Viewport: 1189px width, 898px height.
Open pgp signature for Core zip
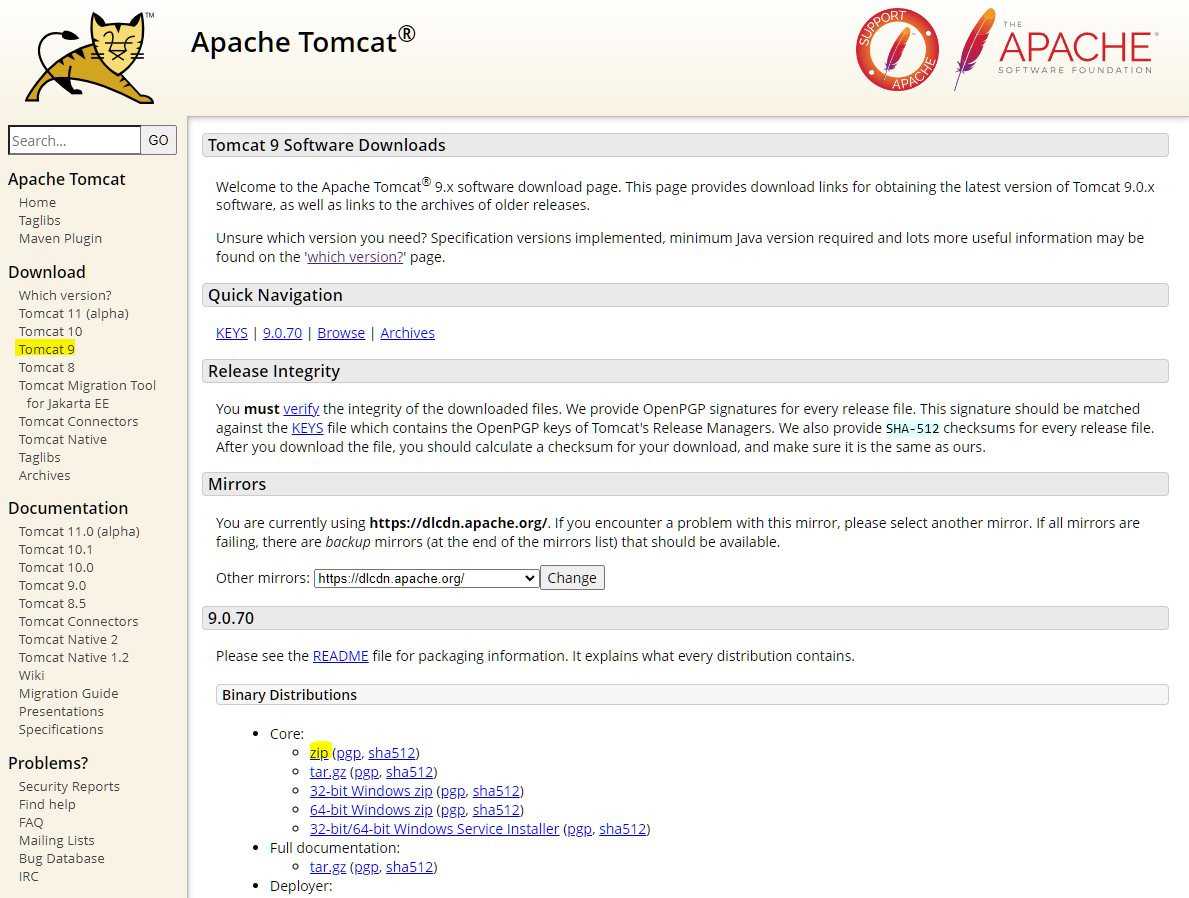348,753
